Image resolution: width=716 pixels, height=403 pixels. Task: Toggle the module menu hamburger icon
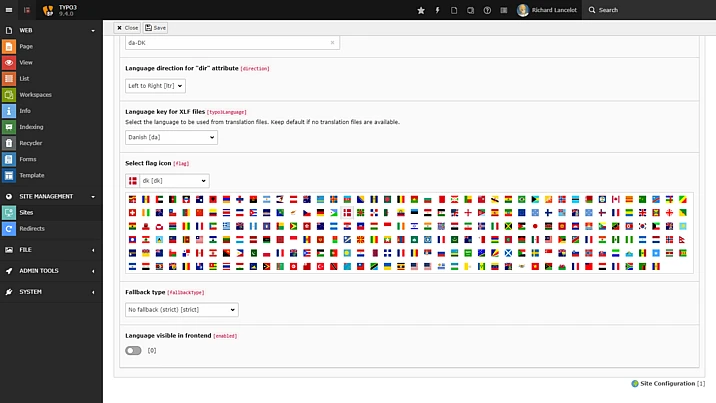click(x=9, y=10)
